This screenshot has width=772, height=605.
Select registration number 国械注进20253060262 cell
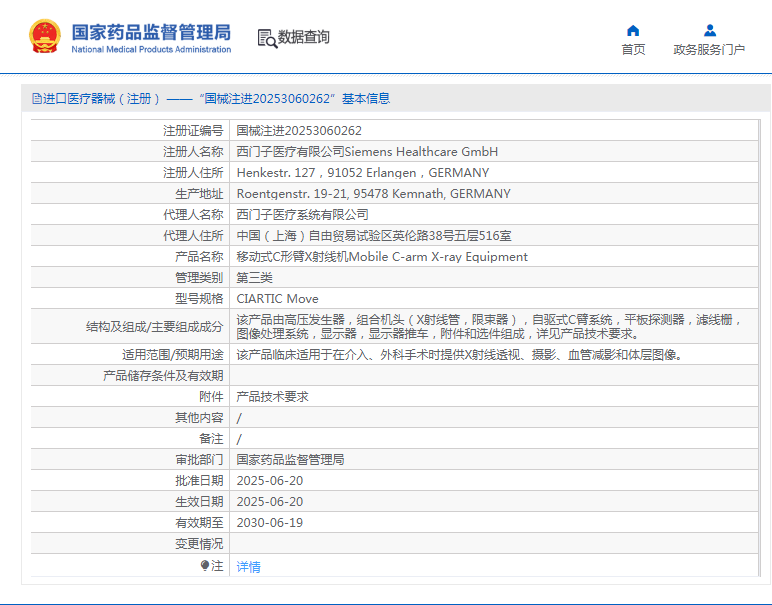pyautogui.click(x=494, y=130)
